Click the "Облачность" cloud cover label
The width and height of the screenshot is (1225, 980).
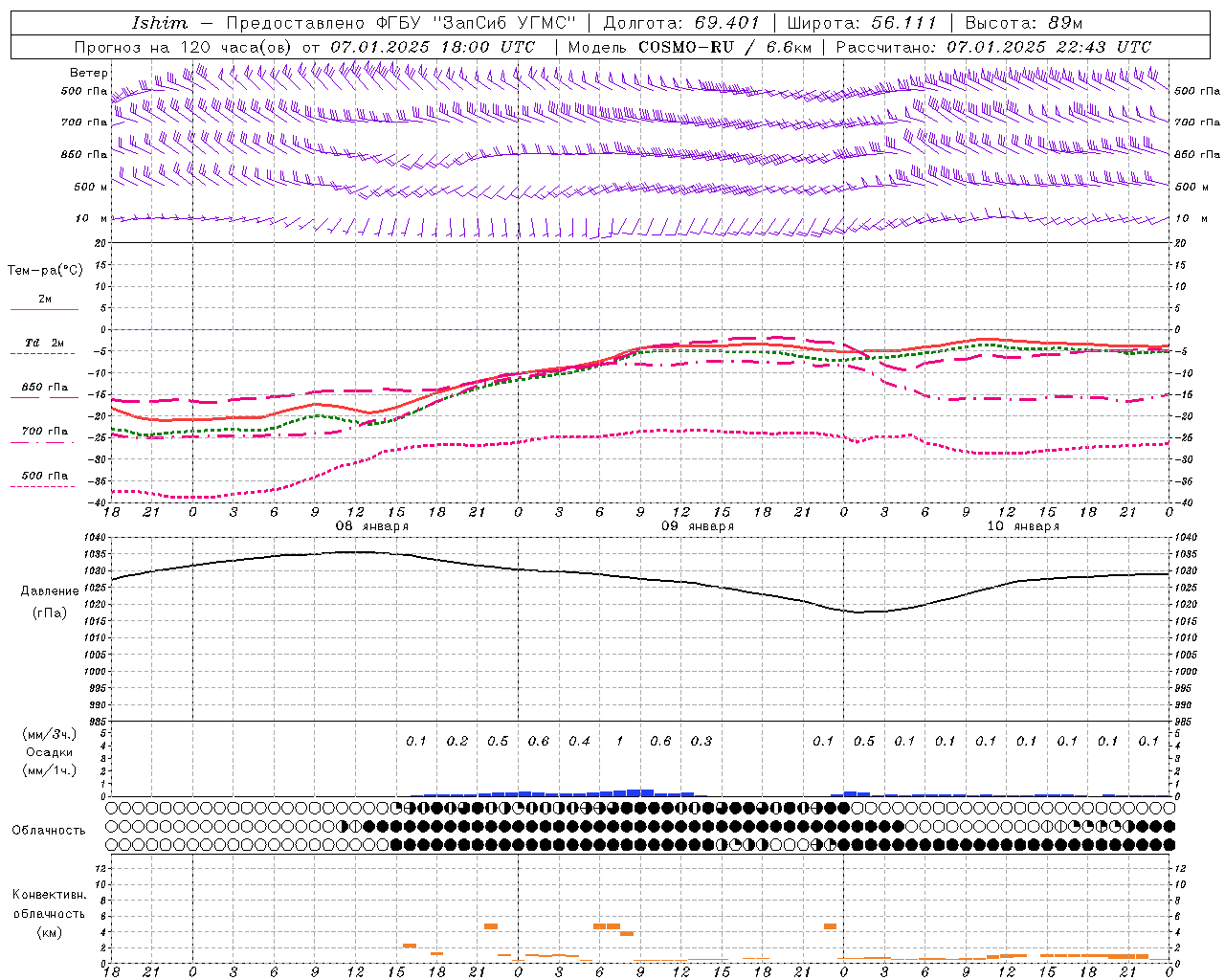pos(49,831)
